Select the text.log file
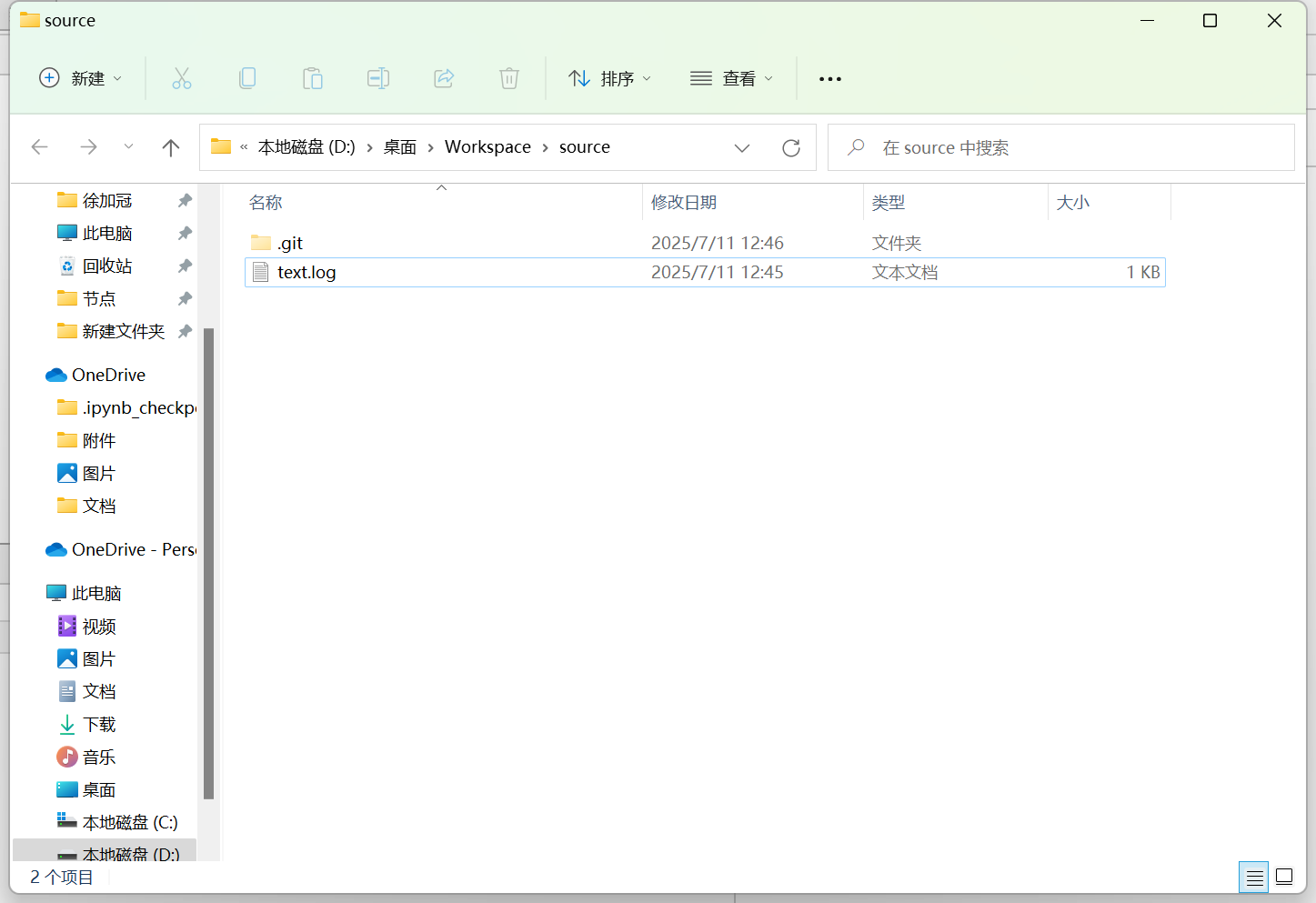The image size is (1316, 903). (705, 272)
